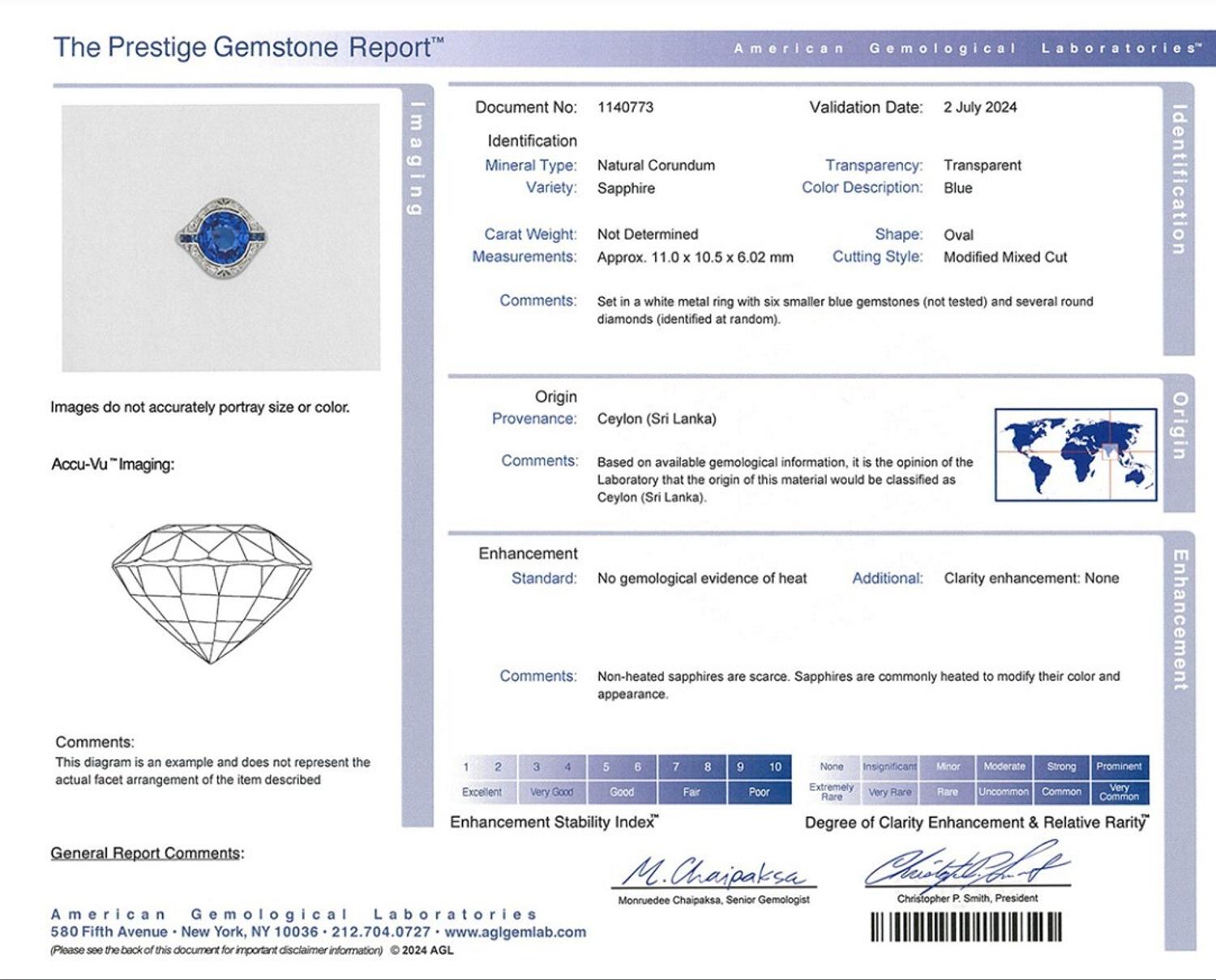Image resolution: width=1216 pixels, height=980 pixels.
Task: Click phone number 212.704.0727
Action: pos(379,932)
